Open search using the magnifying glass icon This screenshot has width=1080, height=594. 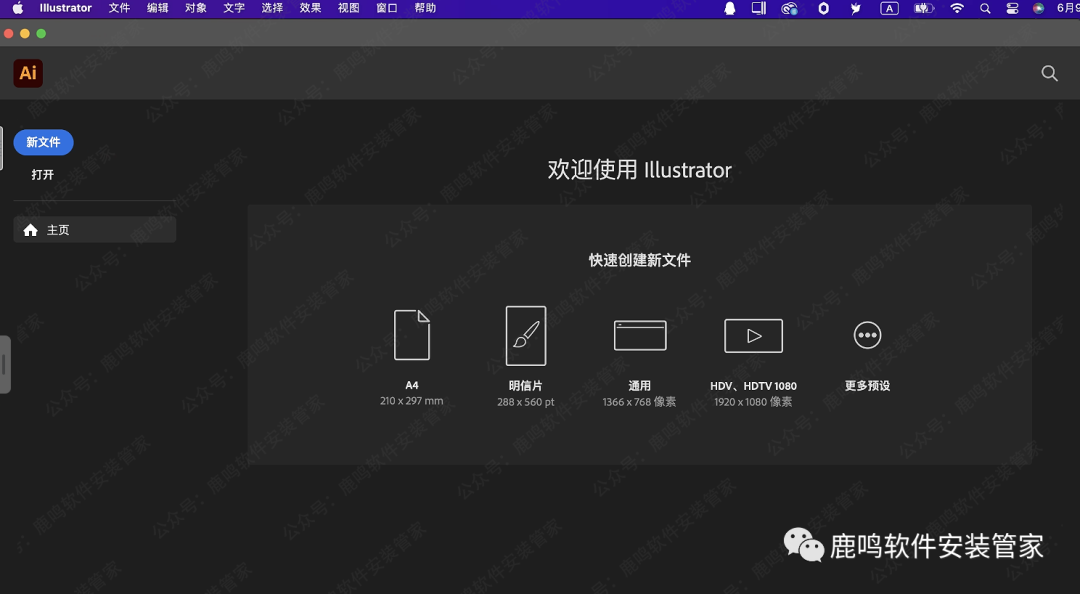pos(1049,73)
